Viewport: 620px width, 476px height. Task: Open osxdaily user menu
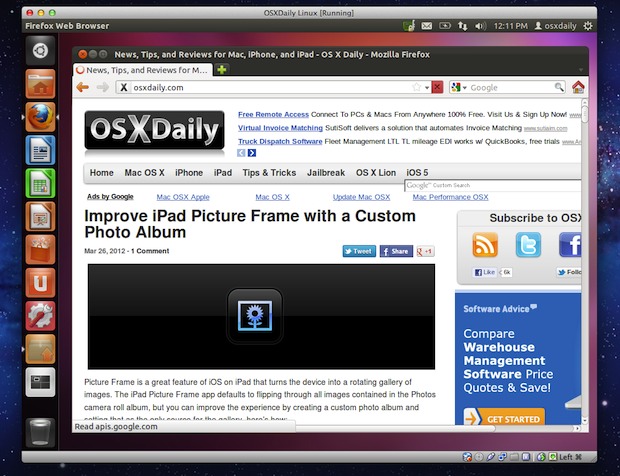point(555,26)
